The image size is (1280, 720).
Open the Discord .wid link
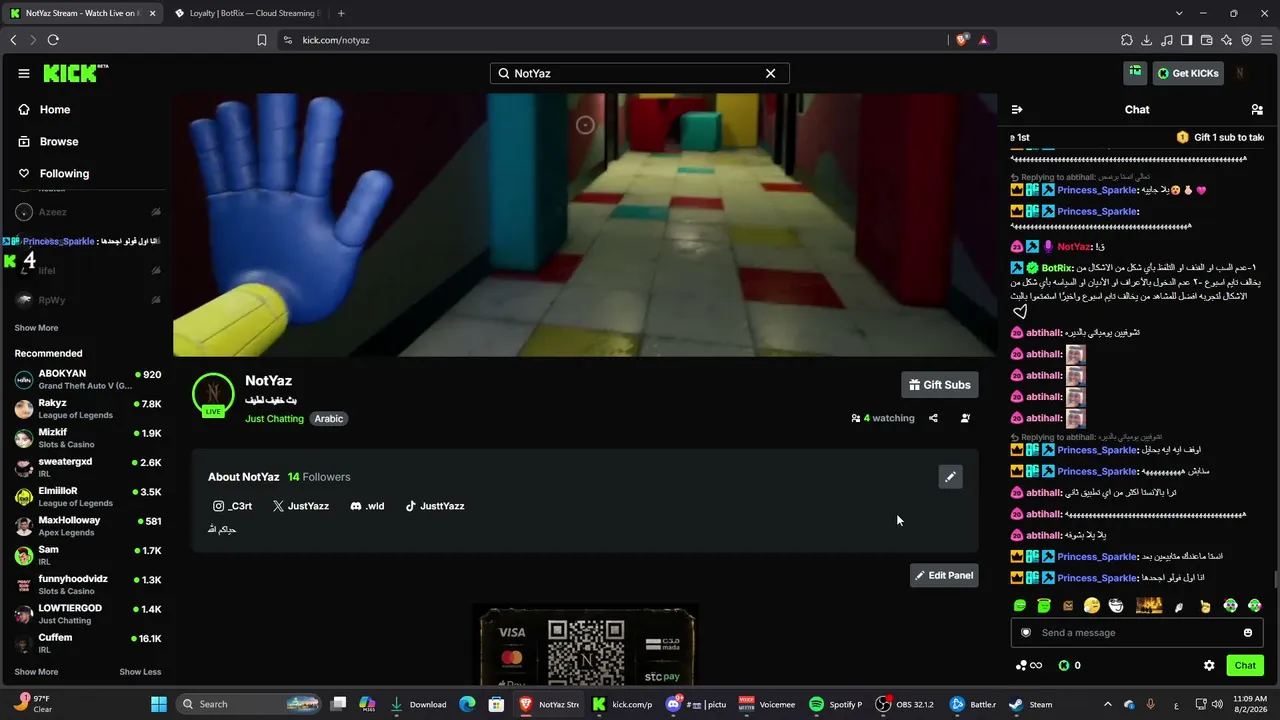[x=367, y=506]
